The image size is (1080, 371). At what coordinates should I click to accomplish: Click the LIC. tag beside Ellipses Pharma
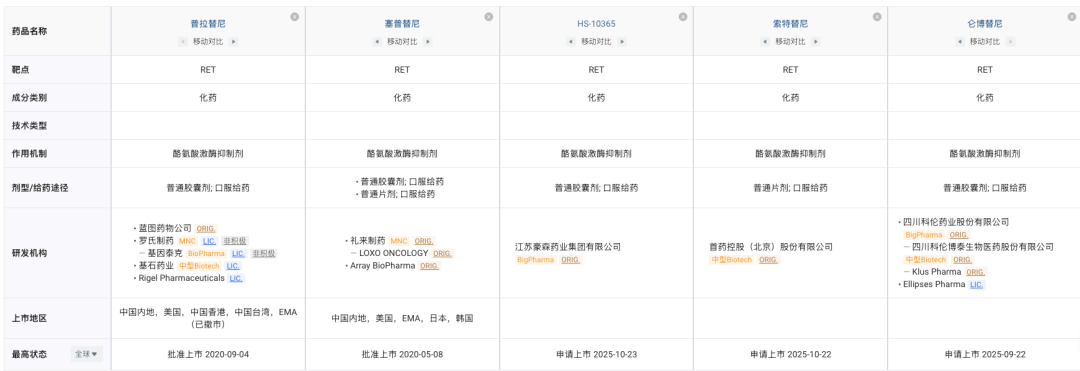(x=977, y=284)
